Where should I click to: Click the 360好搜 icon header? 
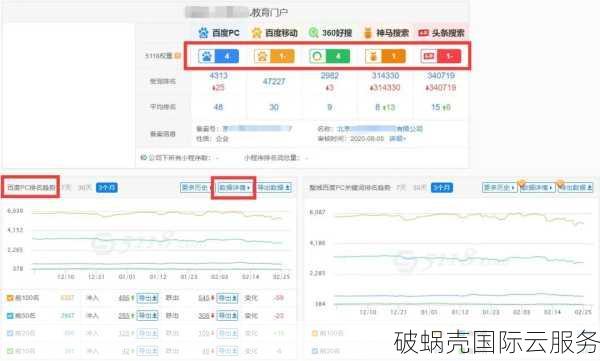click(x=313, y=33)
